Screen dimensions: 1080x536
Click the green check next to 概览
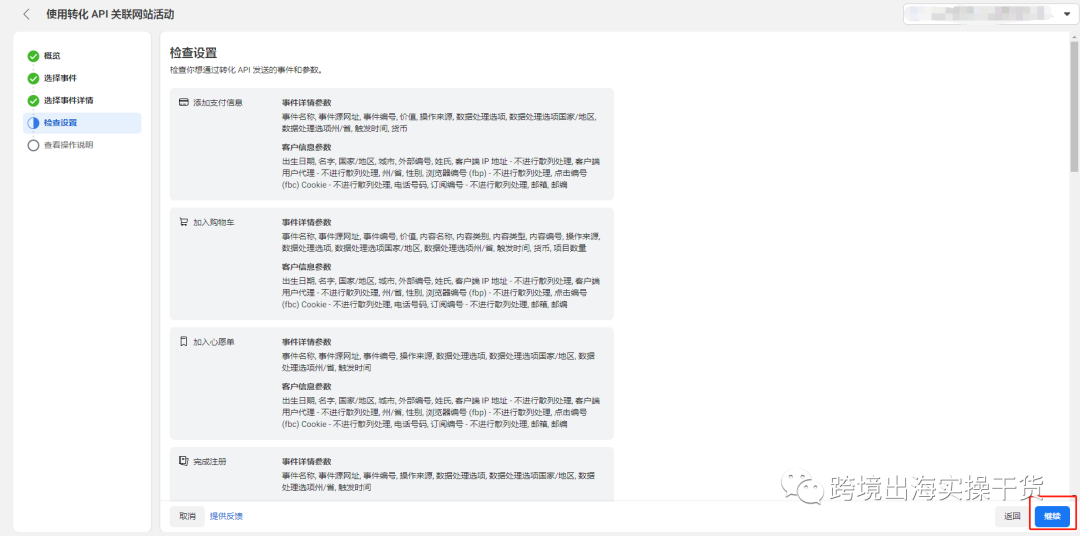point(33,56)
